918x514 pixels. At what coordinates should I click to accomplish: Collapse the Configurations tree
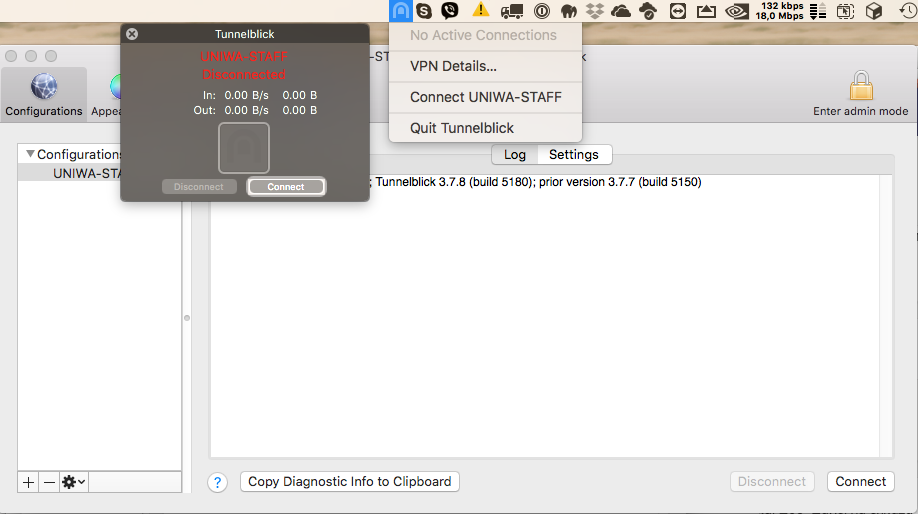(x=30, y=154)
